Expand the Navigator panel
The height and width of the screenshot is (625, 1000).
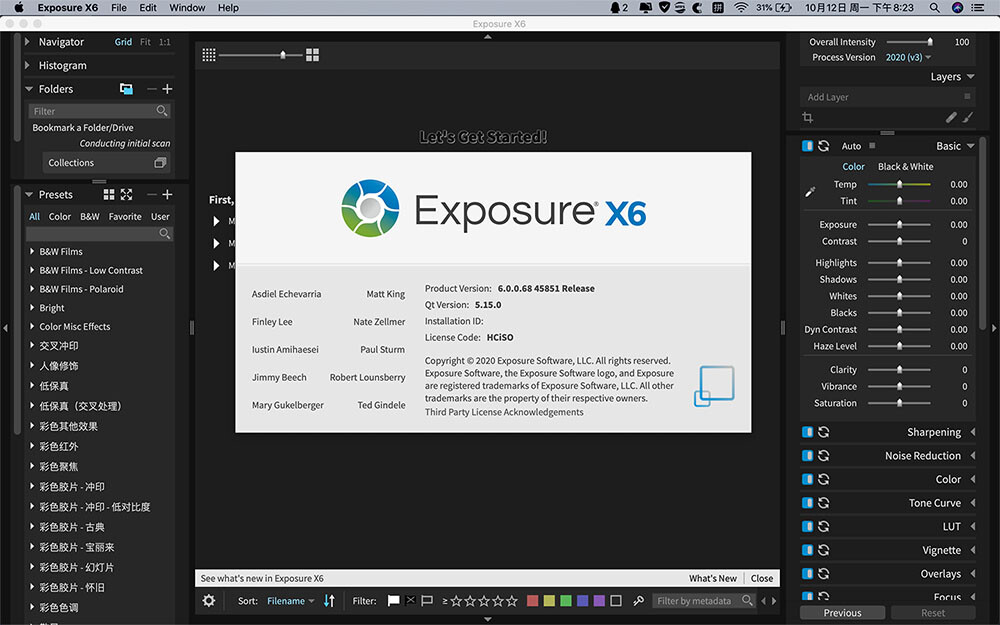[27, 41]
